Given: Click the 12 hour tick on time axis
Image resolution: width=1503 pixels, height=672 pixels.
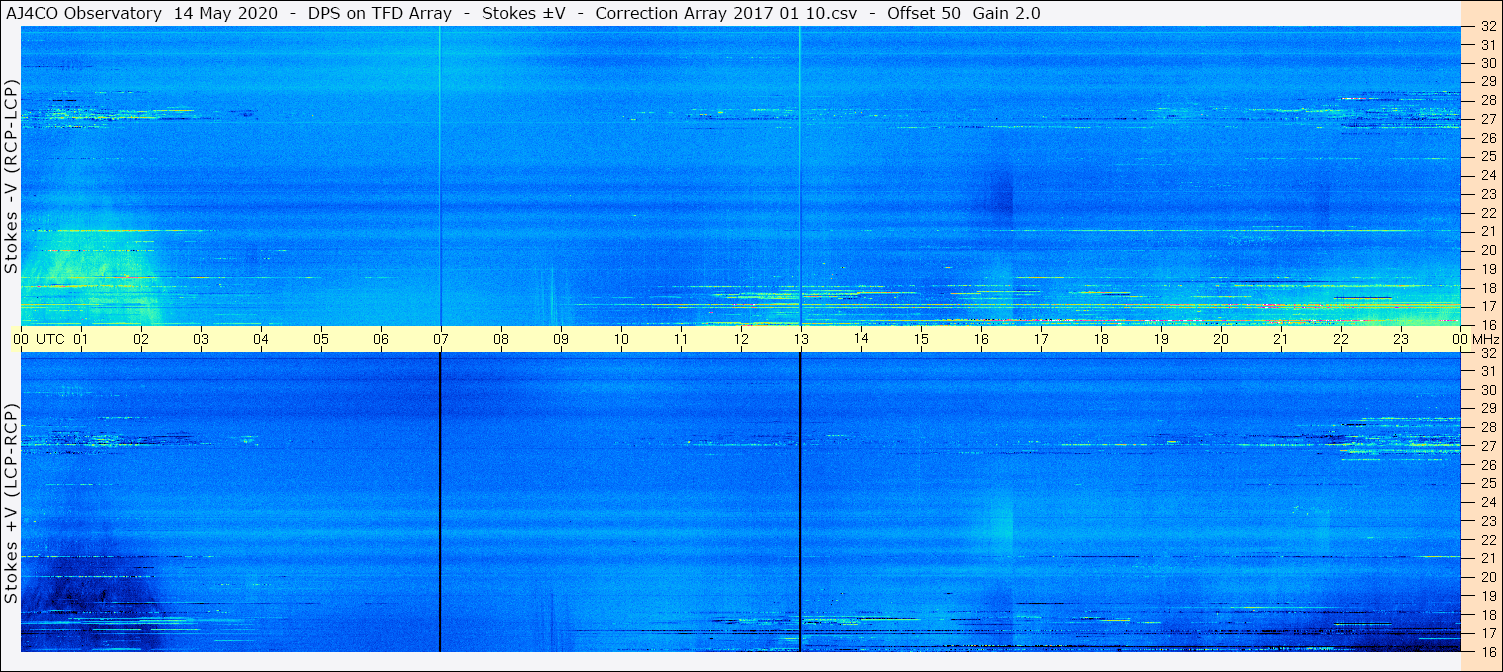Looking at the screenshot, I should pyautogui.click(x=741, y=340).
